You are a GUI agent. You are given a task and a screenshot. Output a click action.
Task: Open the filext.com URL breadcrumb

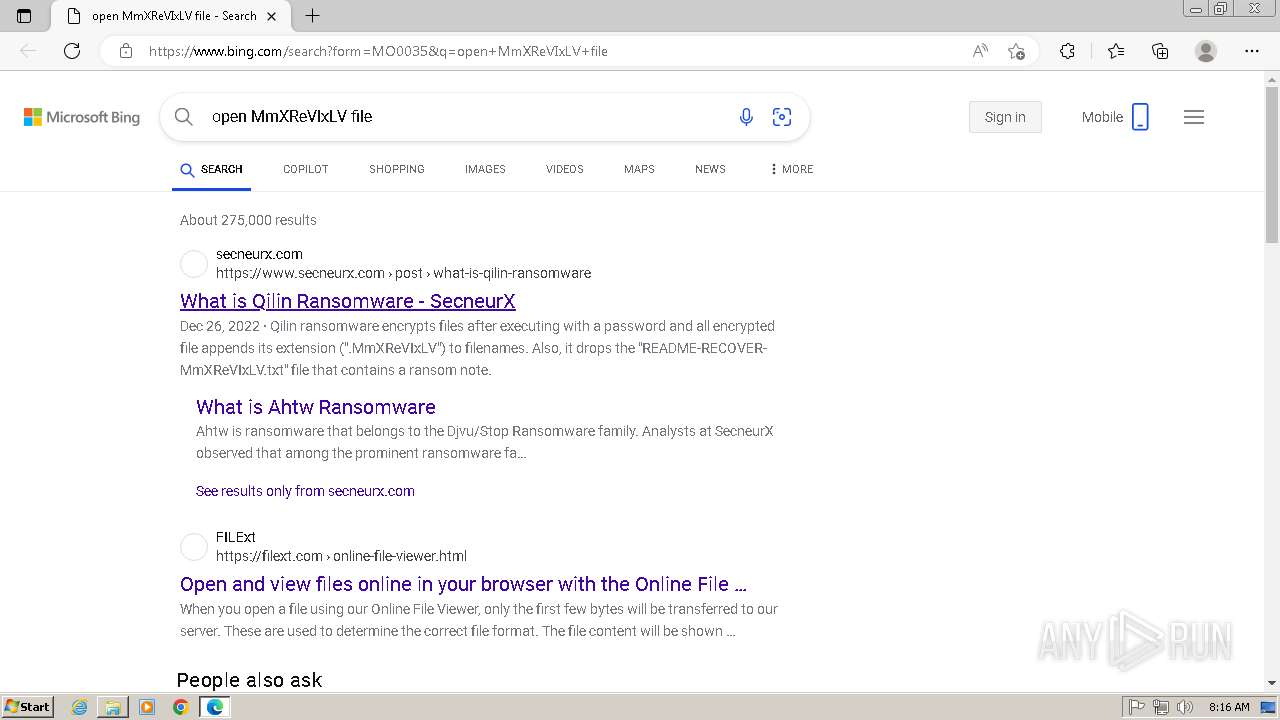(341, 556)
